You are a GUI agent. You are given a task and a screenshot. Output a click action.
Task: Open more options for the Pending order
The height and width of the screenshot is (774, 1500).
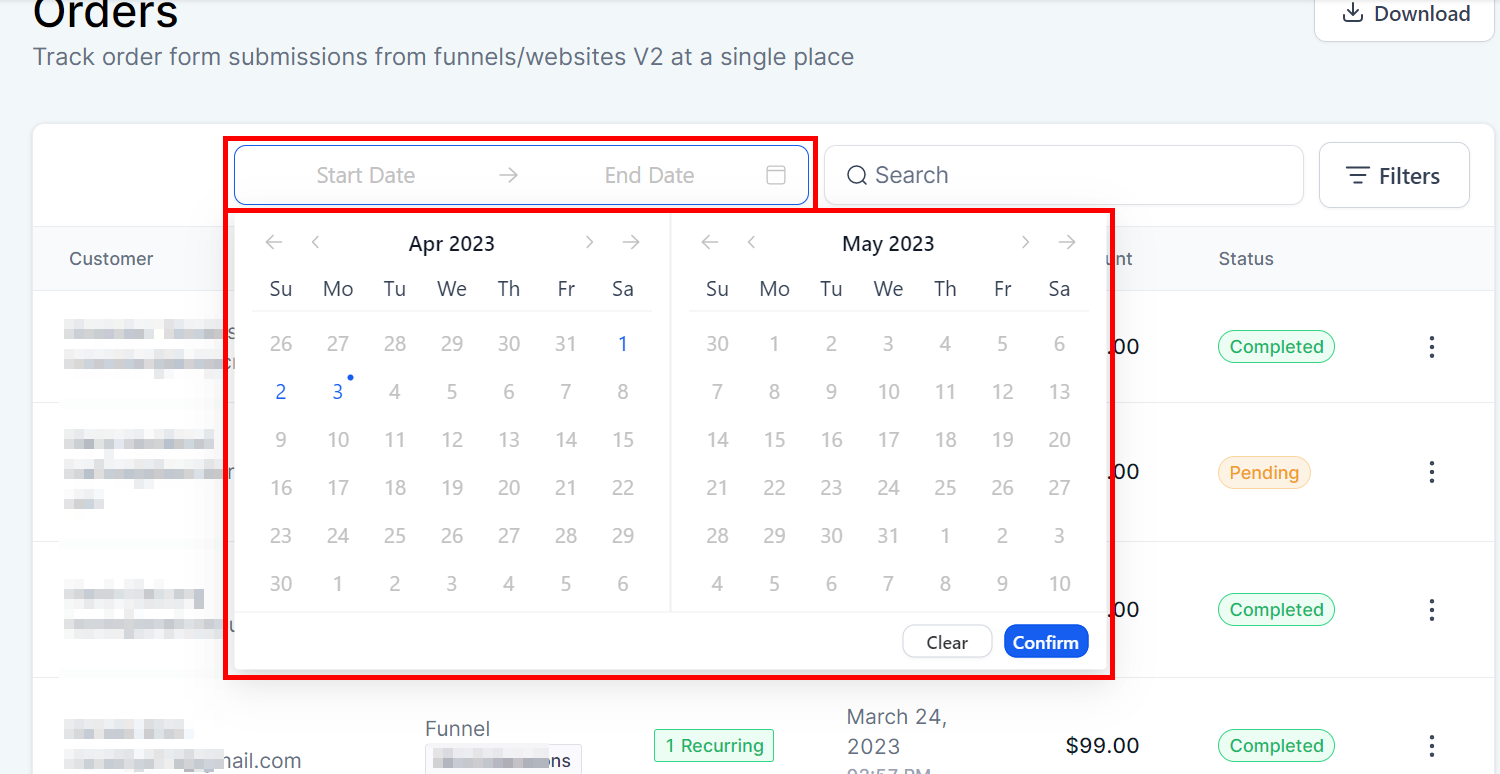coord(1432,472)
